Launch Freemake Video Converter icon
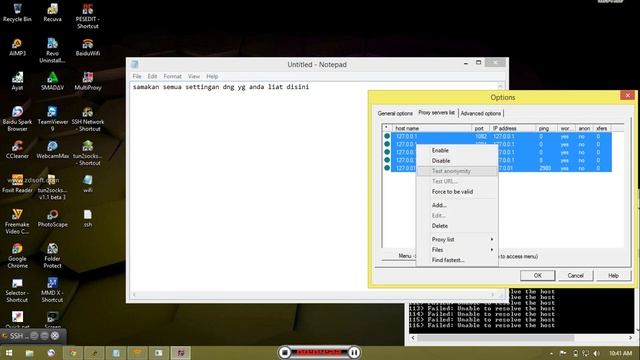The image size is (640, 360). tap(17, 221)
